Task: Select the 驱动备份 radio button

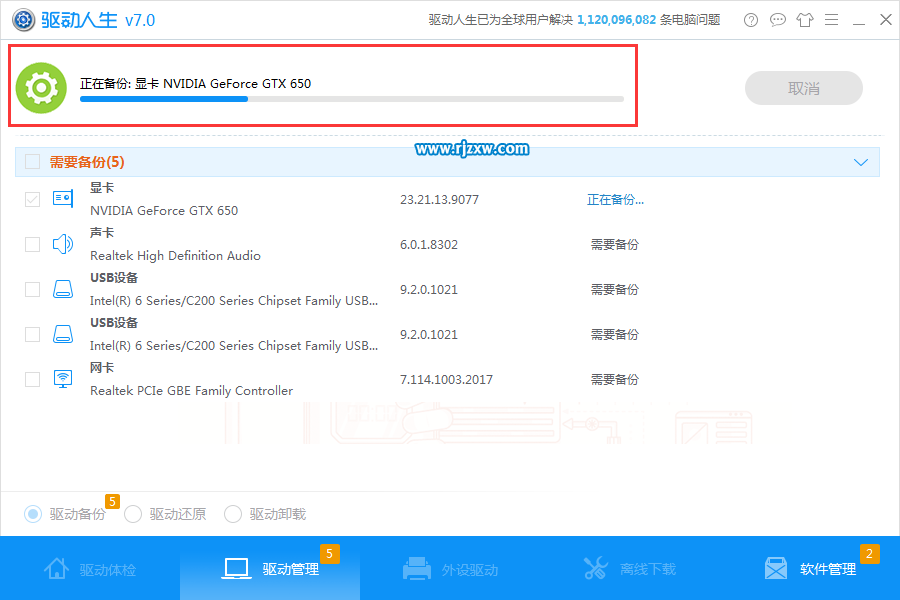Action: [33, 514]
